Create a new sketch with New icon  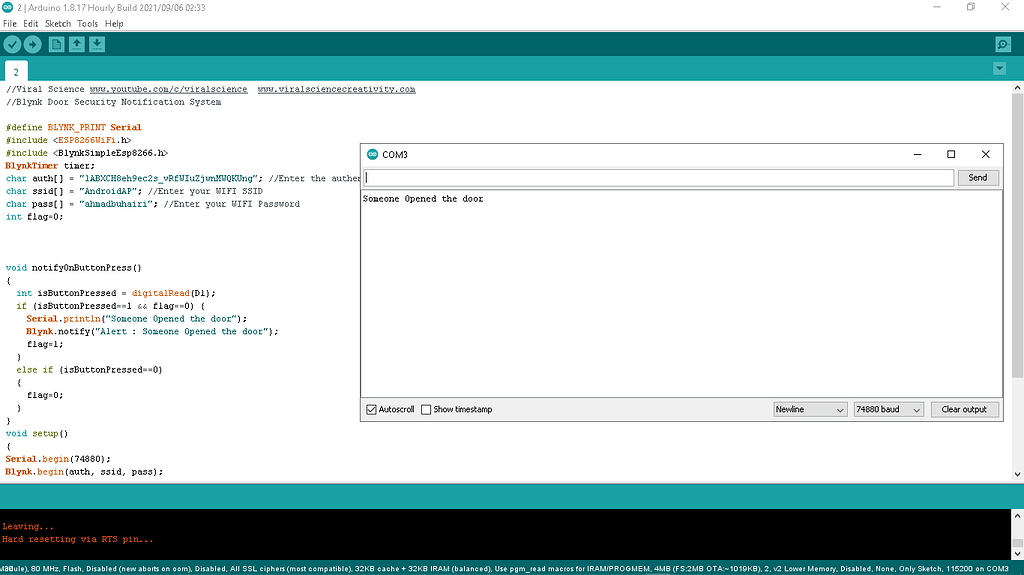pos(57,44)
